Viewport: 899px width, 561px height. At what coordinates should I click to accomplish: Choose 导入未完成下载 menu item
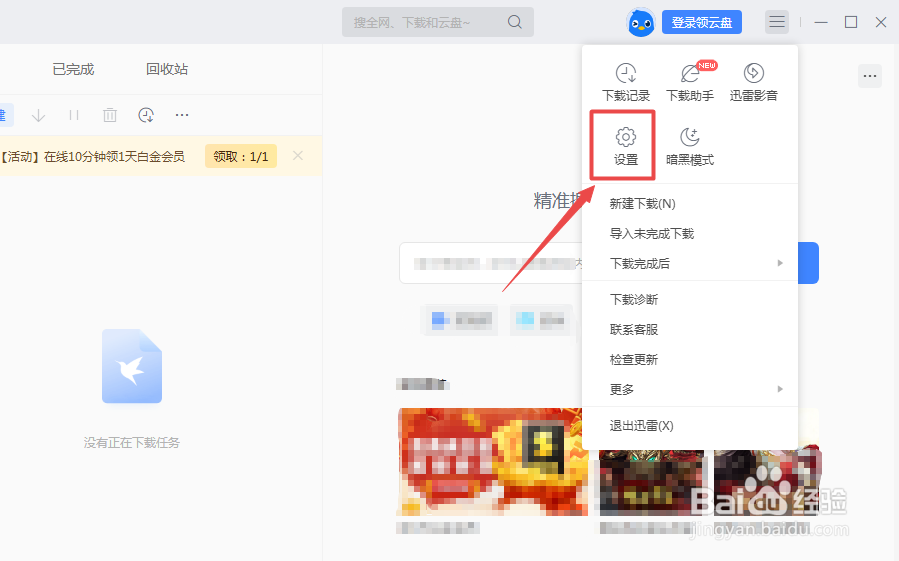tap(690, 233)
